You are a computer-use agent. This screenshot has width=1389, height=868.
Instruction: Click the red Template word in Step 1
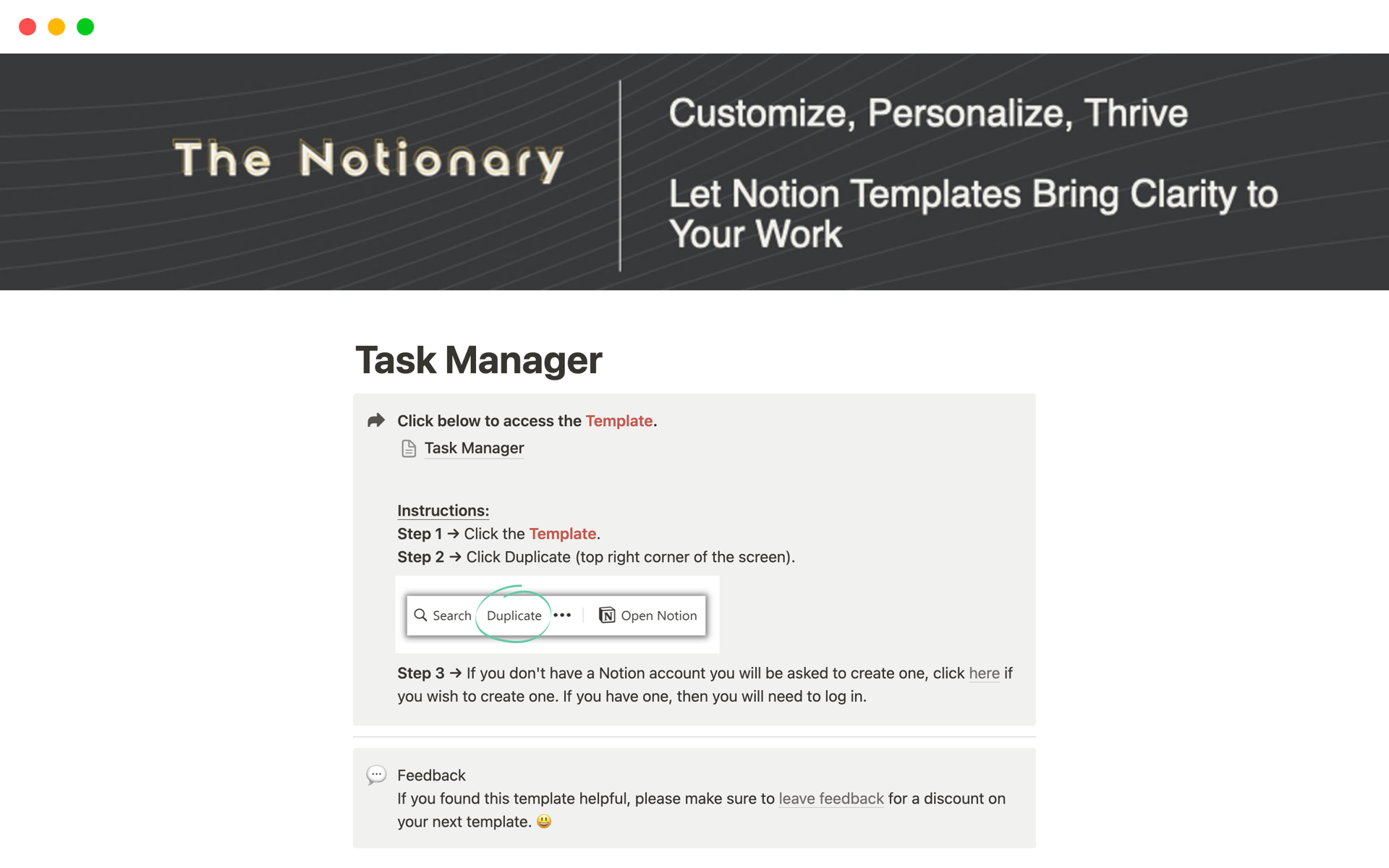pyautogui.click(x=562, y=534)
